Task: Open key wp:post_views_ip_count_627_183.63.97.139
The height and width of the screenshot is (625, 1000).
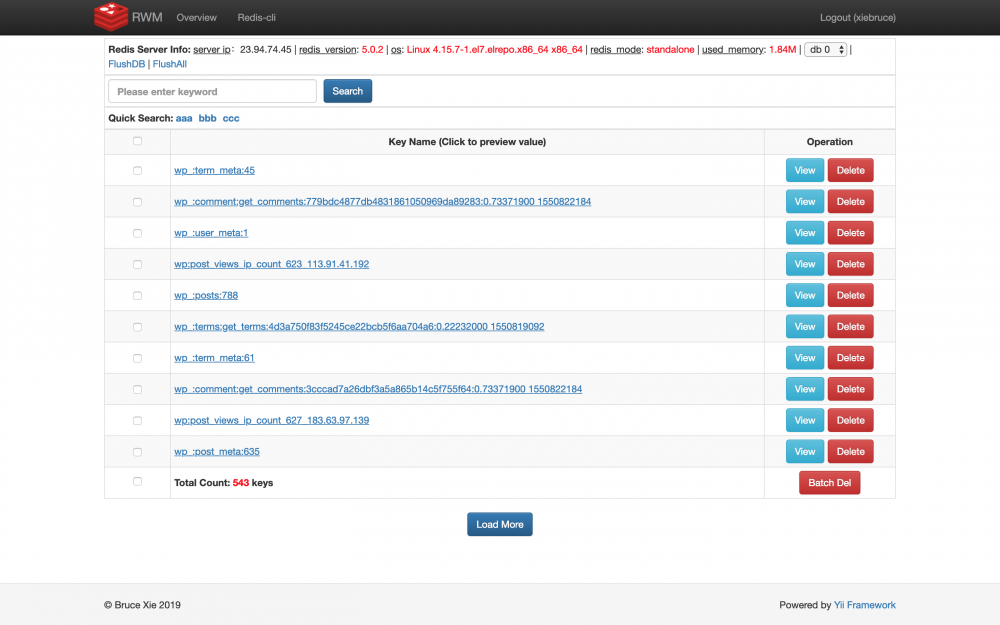Action: click(272, 420)
